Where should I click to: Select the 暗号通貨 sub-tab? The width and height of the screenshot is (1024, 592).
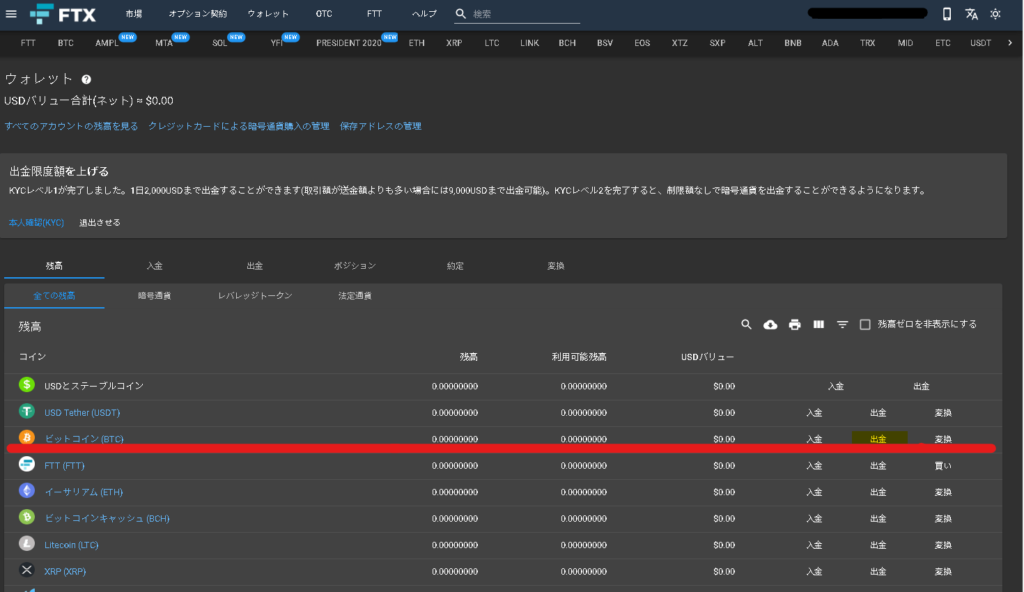tap(154, 296)
